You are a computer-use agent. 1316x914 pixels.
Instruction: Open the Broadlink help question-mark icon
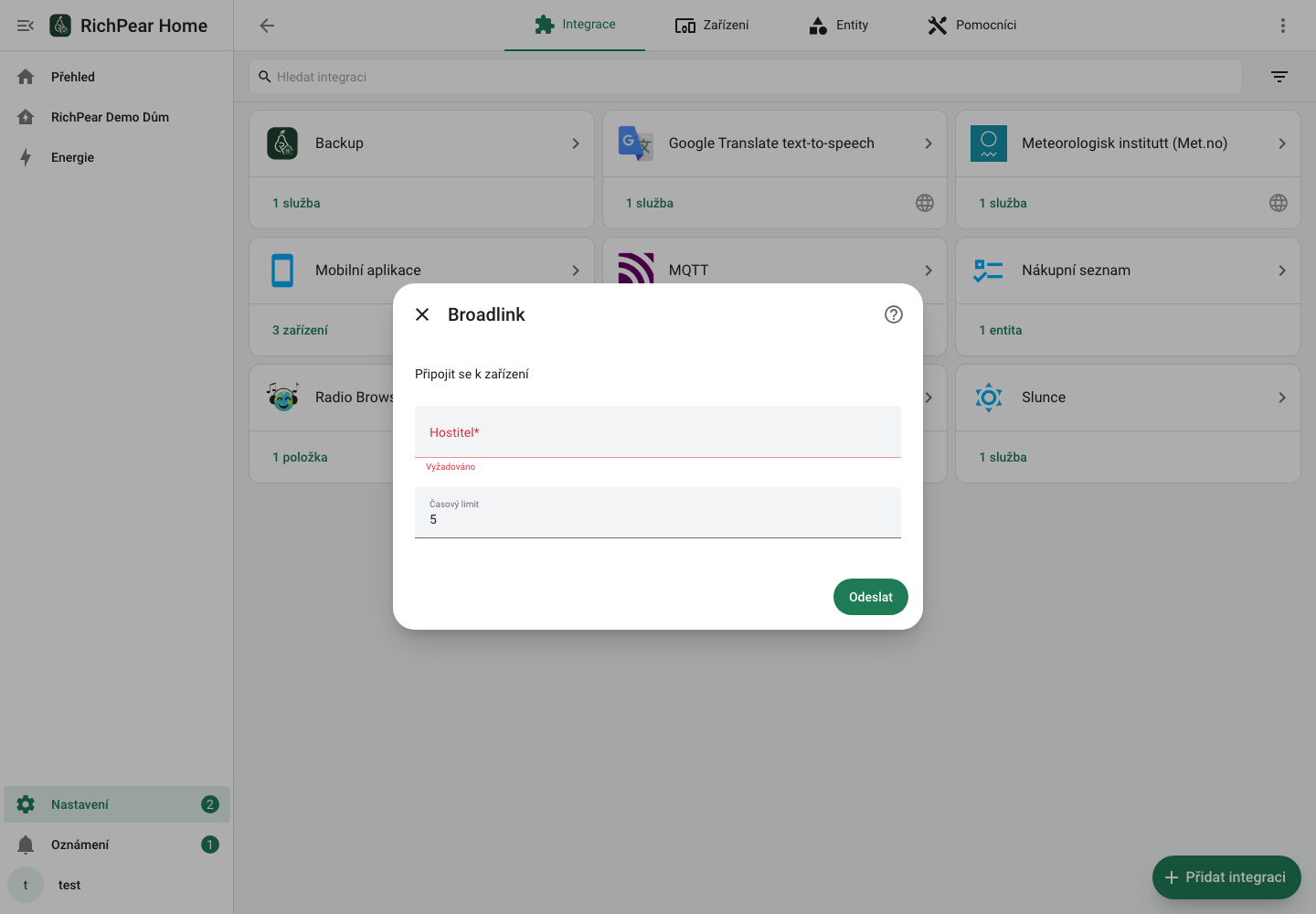coord(894,314)
